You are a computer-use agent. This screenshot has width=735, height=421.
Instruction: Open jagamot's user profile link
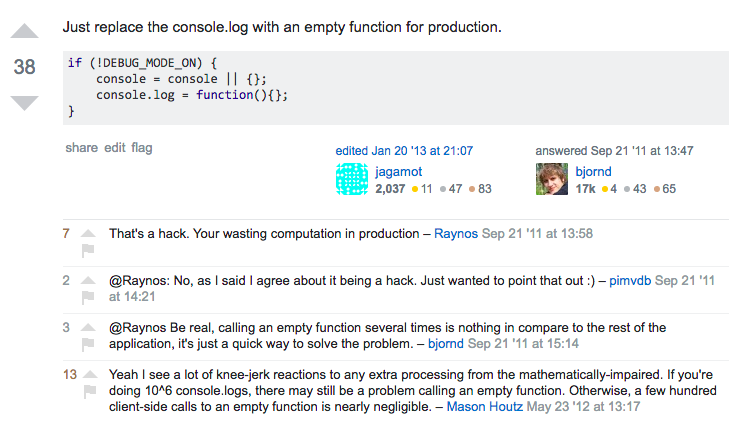tap(398, 172)
